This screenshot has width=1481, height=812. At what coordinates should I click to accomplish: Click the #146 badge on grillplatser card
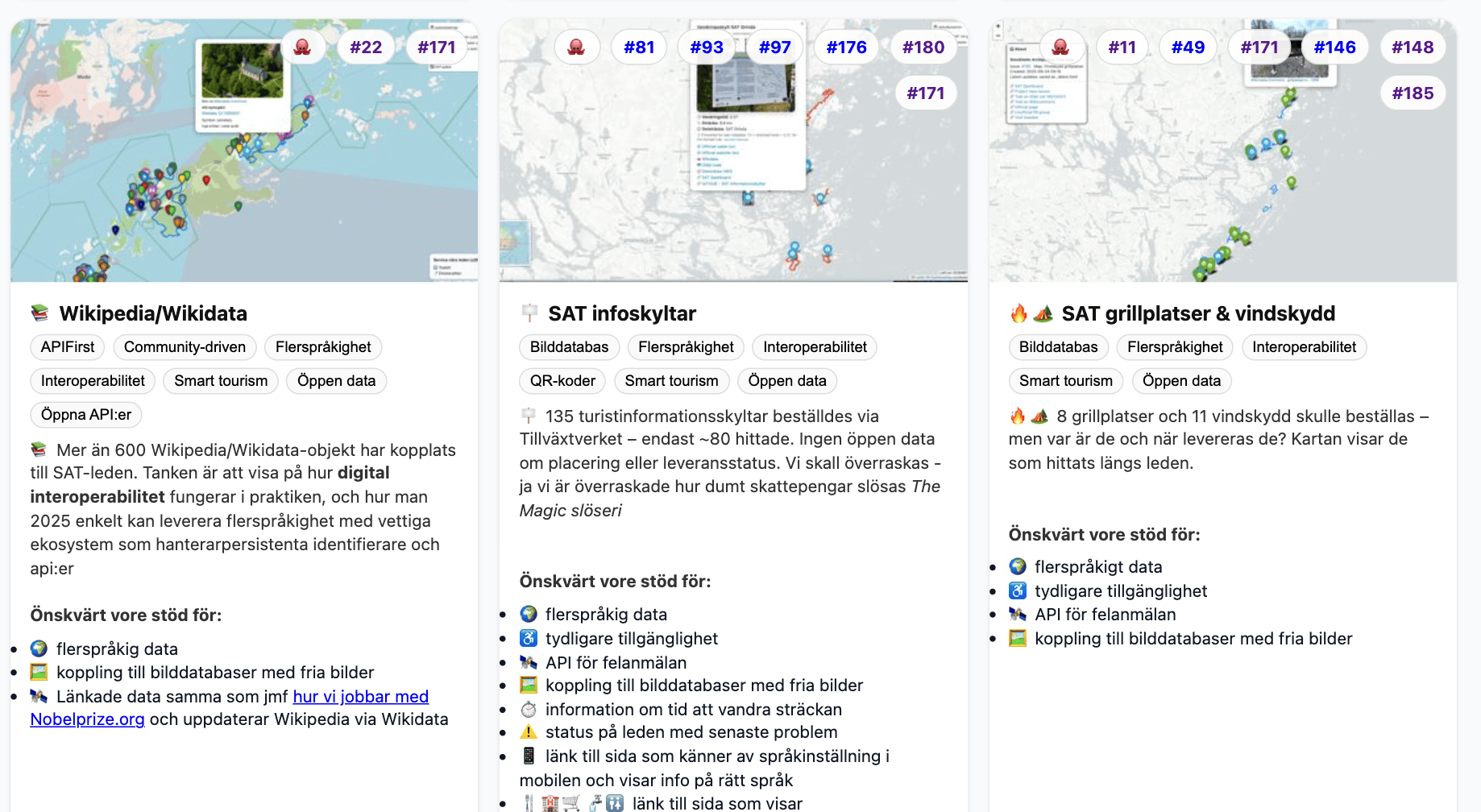coord(1334,48)
